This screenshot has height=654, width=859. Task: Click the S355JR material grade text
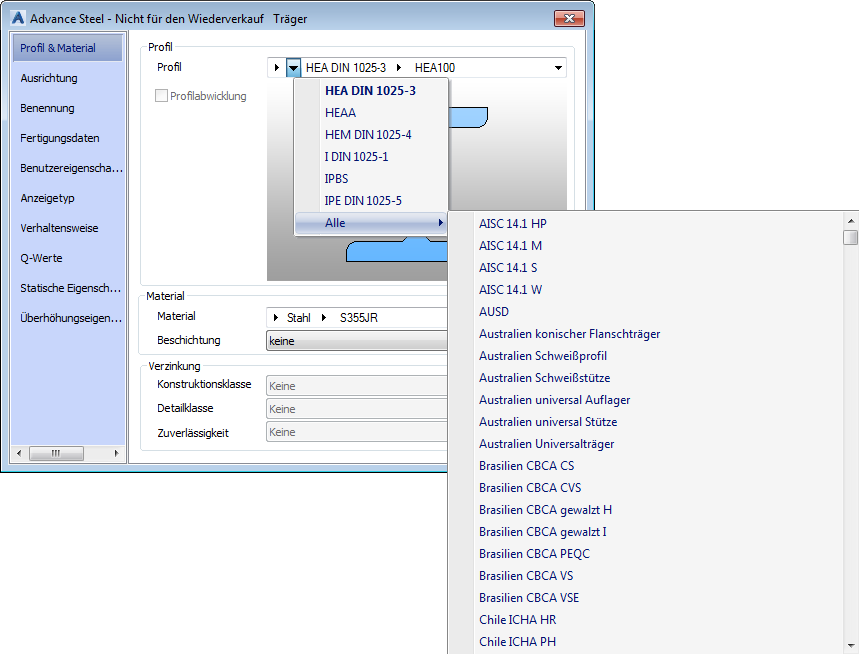click(x=359, y=318)
